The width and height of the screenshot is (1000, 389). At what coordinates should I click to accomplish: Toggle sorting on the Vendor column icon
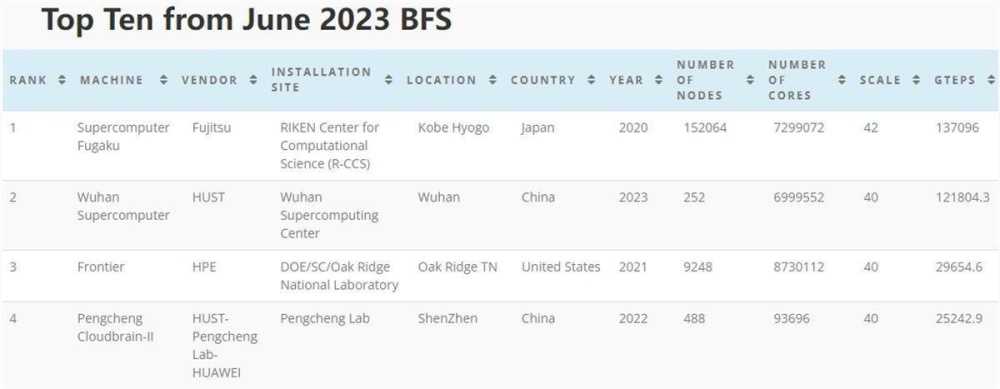(253, 80)
